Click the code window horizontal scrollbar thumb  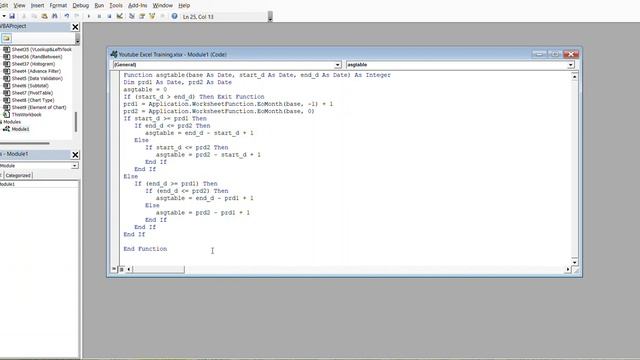pyautogui.click(x=159, y=269)
